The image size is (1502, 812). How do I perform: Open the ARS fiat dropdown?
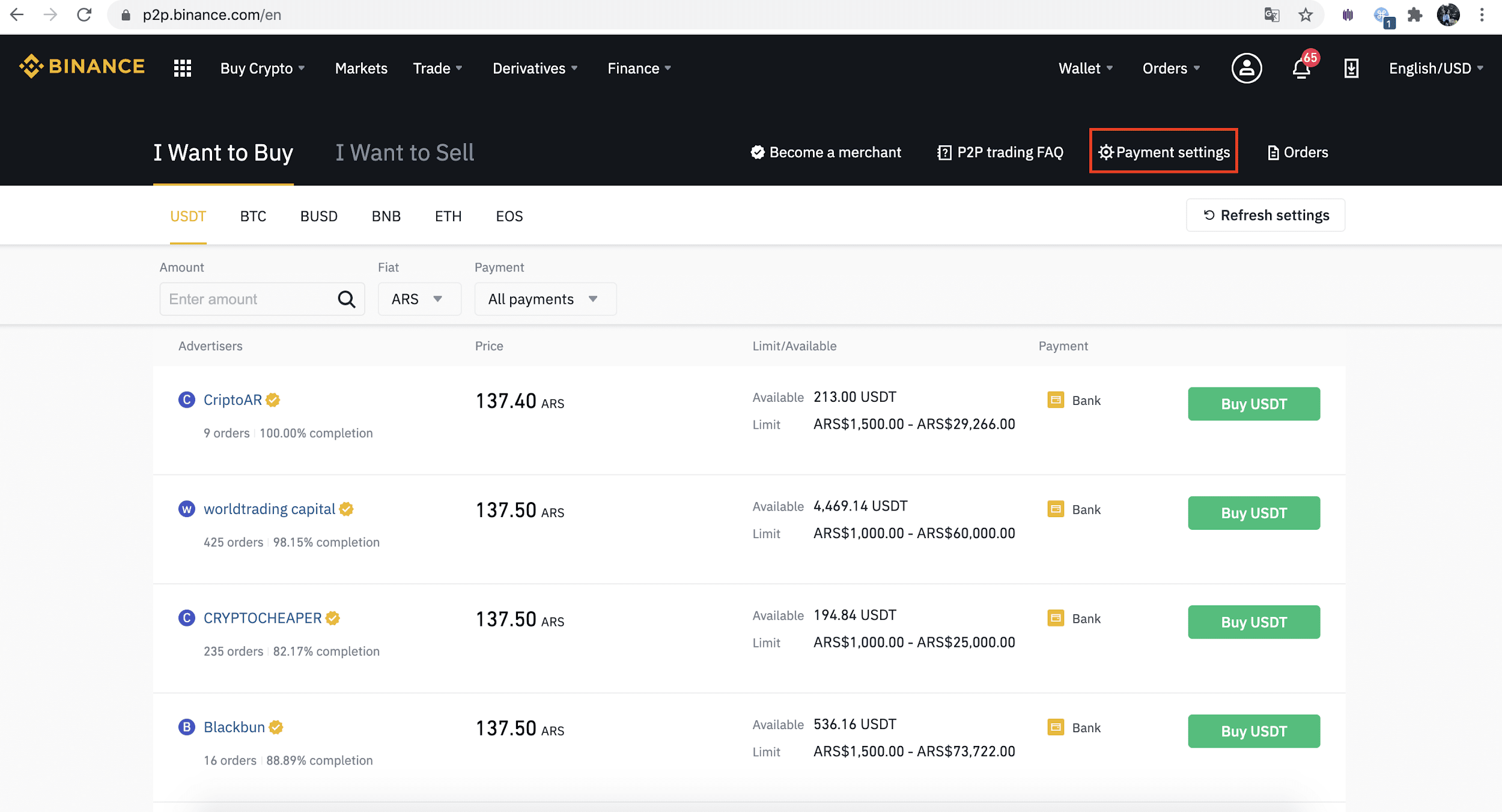[x=419, y=299]
